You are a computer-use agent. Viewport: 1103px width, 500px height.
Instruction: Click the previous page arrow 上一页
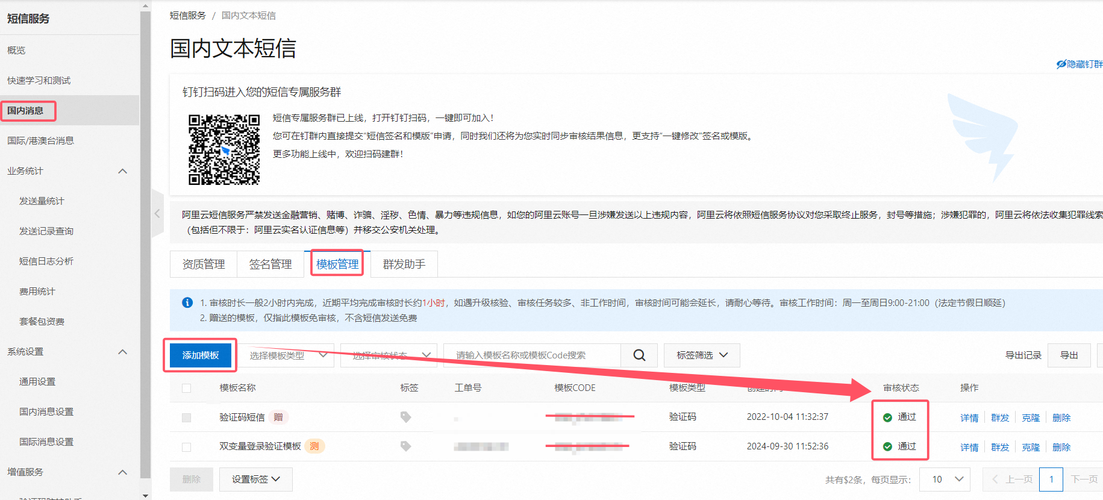[x=1012, y=480]
